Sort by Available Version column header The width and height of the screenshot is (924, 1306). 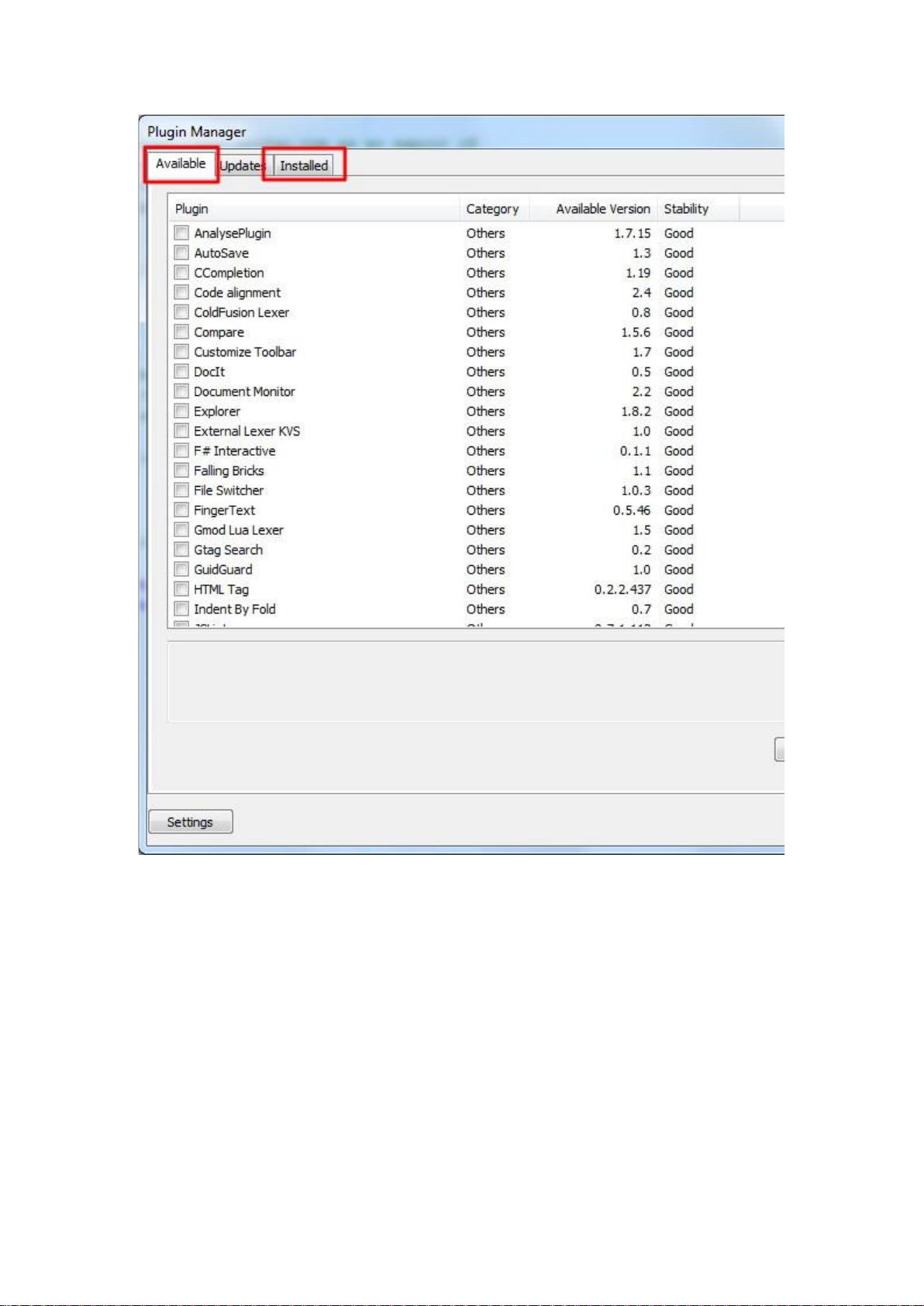click(593, 208)
